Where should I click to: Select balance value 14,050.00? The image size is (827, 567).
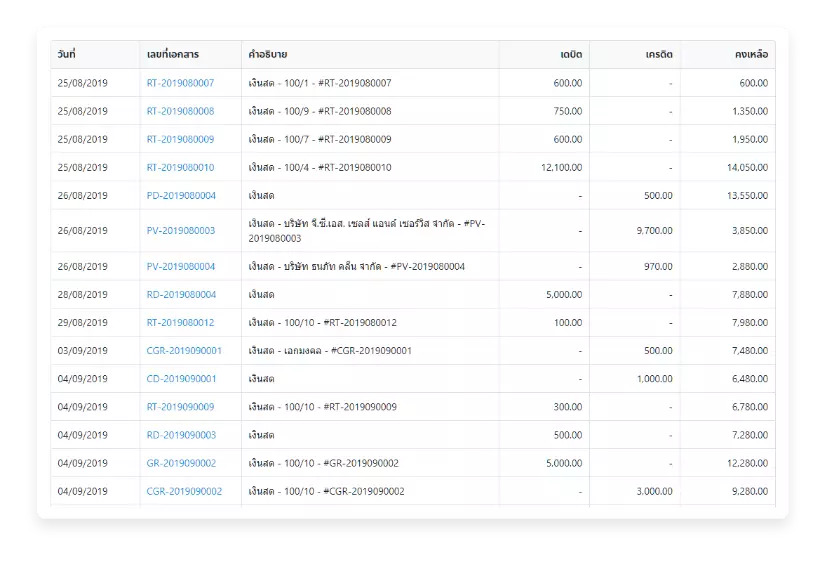click(x=747, y=167)
